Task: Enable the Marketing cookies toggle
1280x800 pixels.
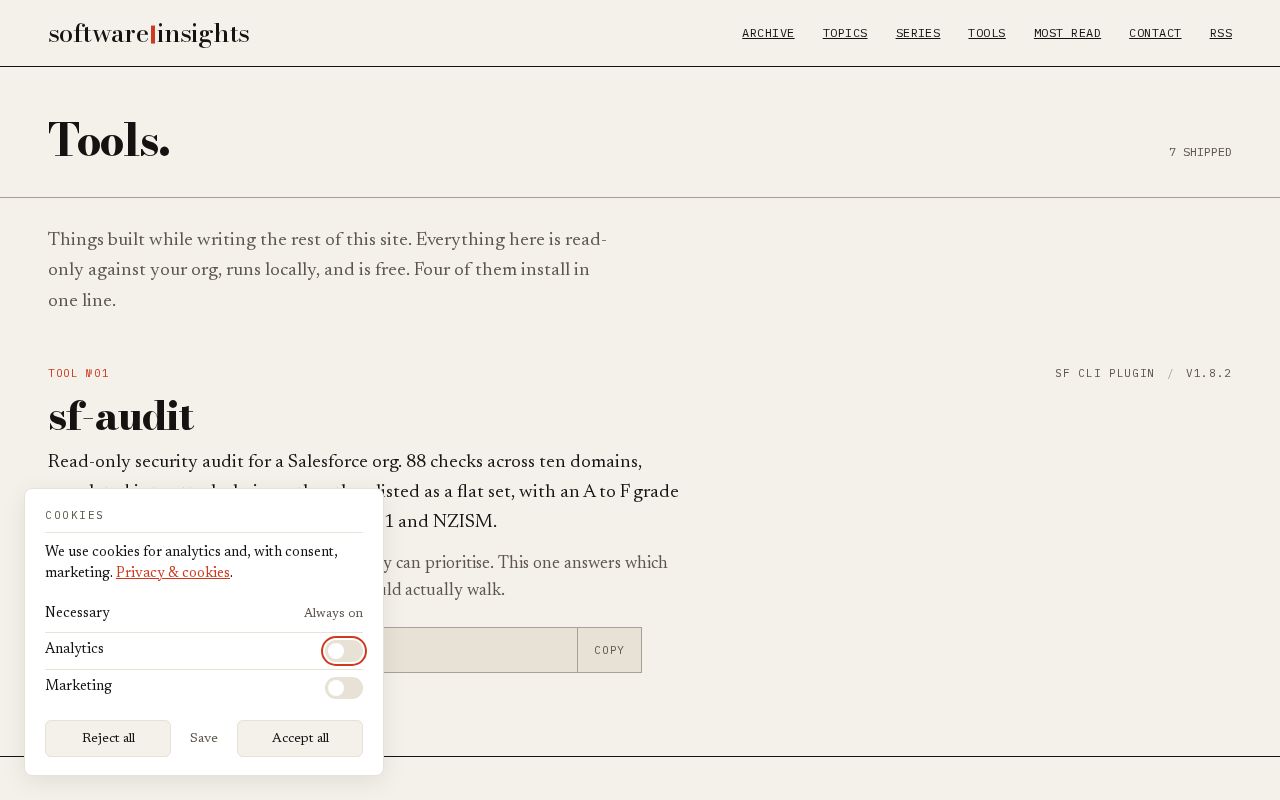Action: pos(344,688)
